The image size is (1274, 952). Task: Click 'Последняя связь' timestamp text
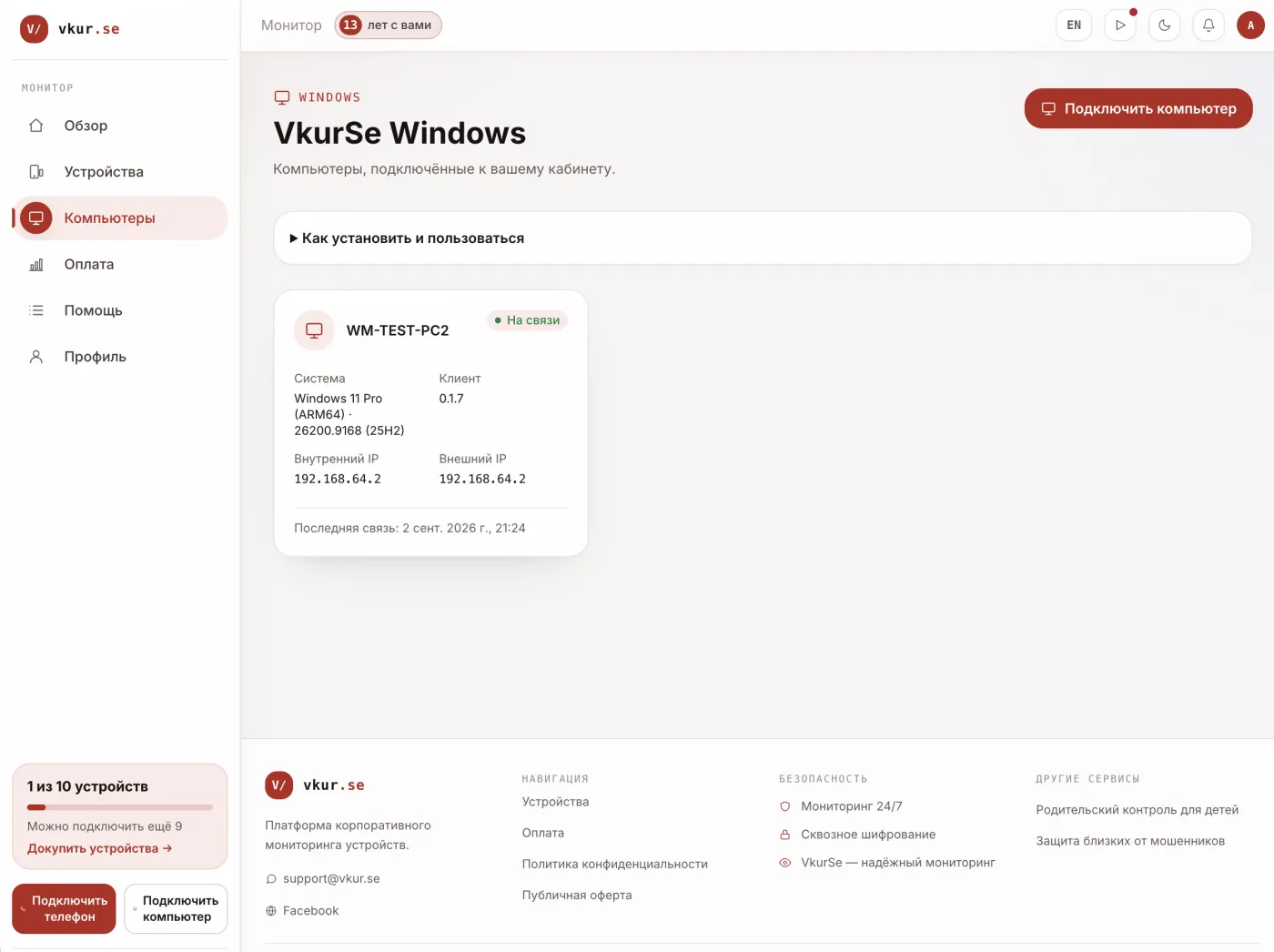(x=409, y=528)
